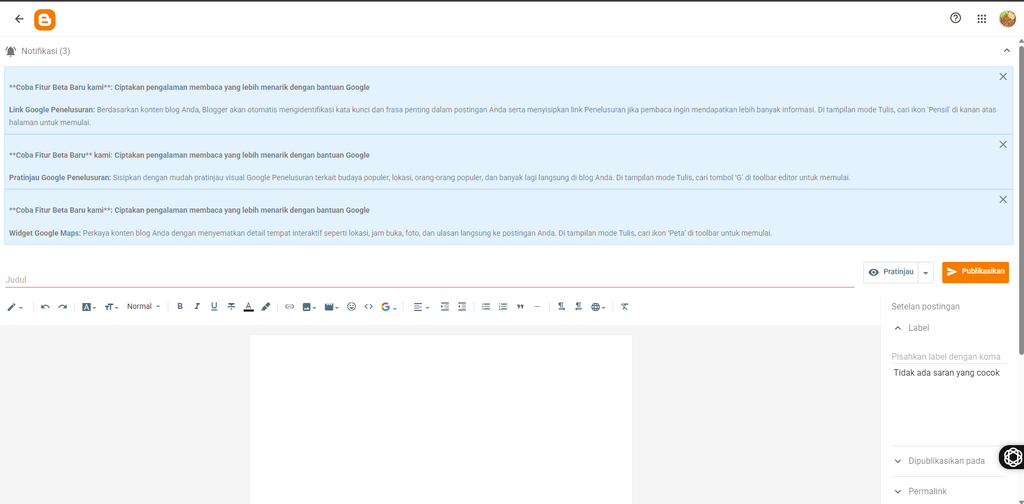1024x504 pixels.
Task: Click the orange Blogger logo
Action: coord(45,20)
